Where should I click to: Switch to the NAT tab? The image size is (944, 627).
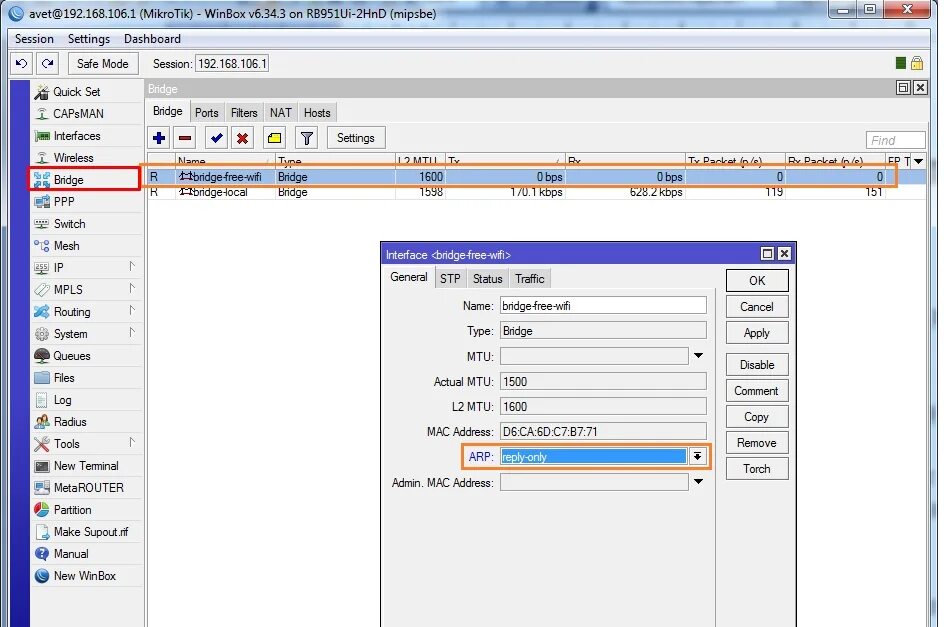281,113
